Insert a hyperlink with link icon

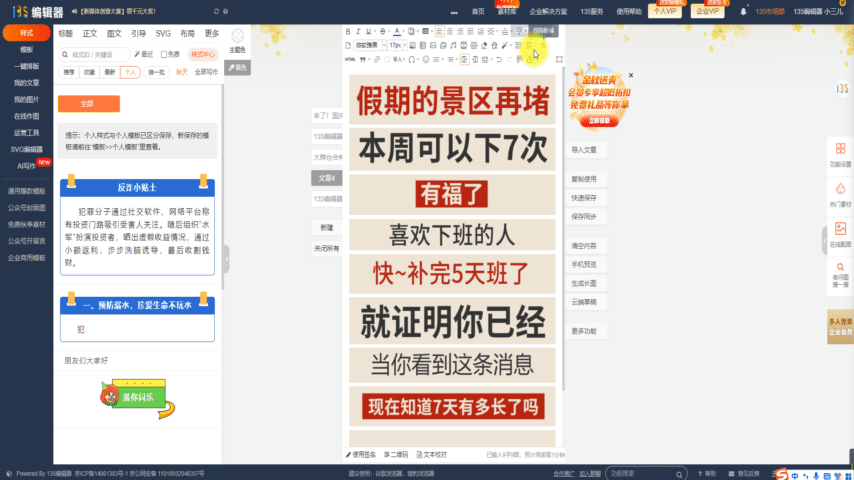point(377,59)
